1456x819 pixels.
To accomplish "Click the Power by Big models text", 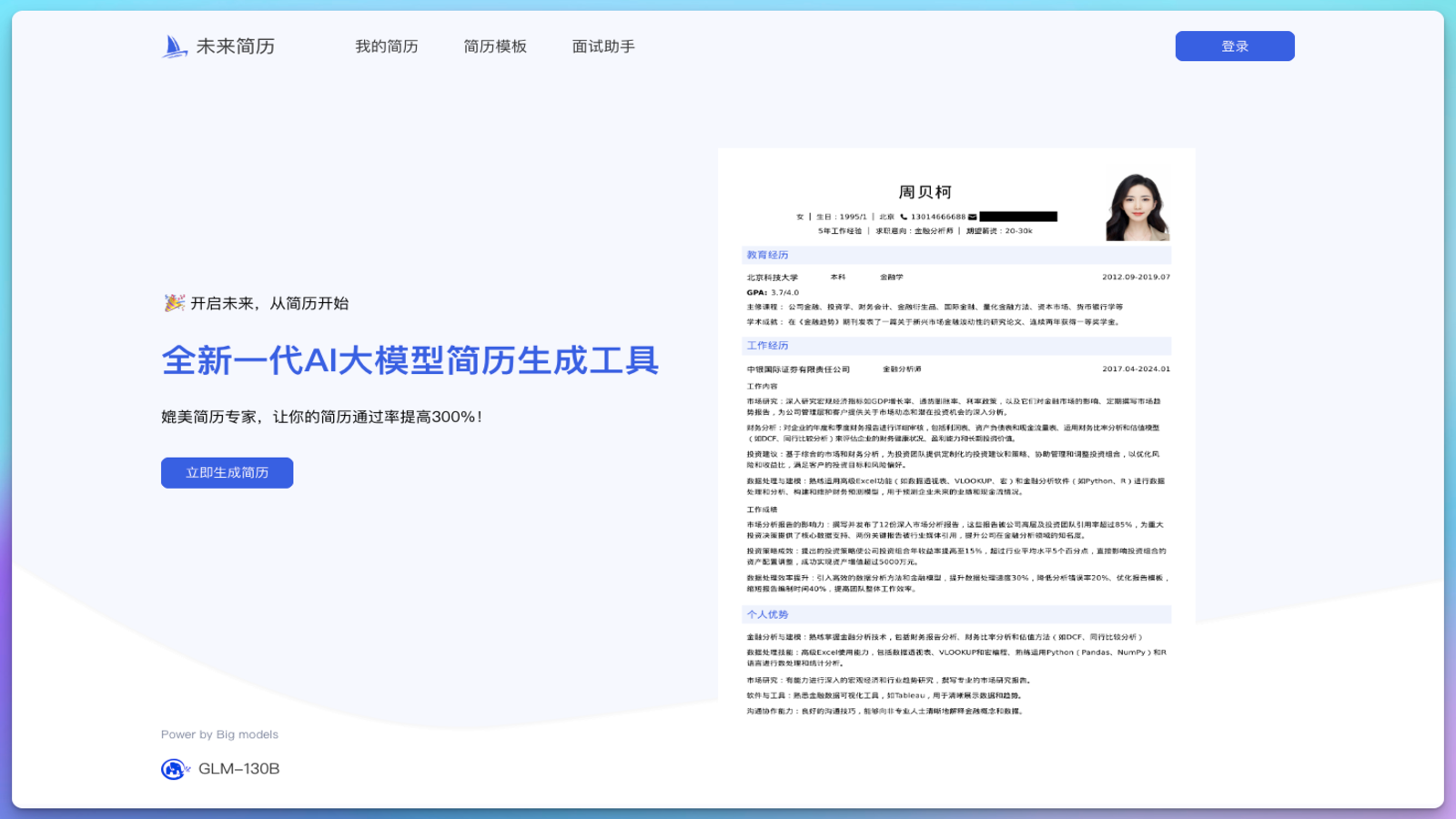I will click(x=219, y=735).
